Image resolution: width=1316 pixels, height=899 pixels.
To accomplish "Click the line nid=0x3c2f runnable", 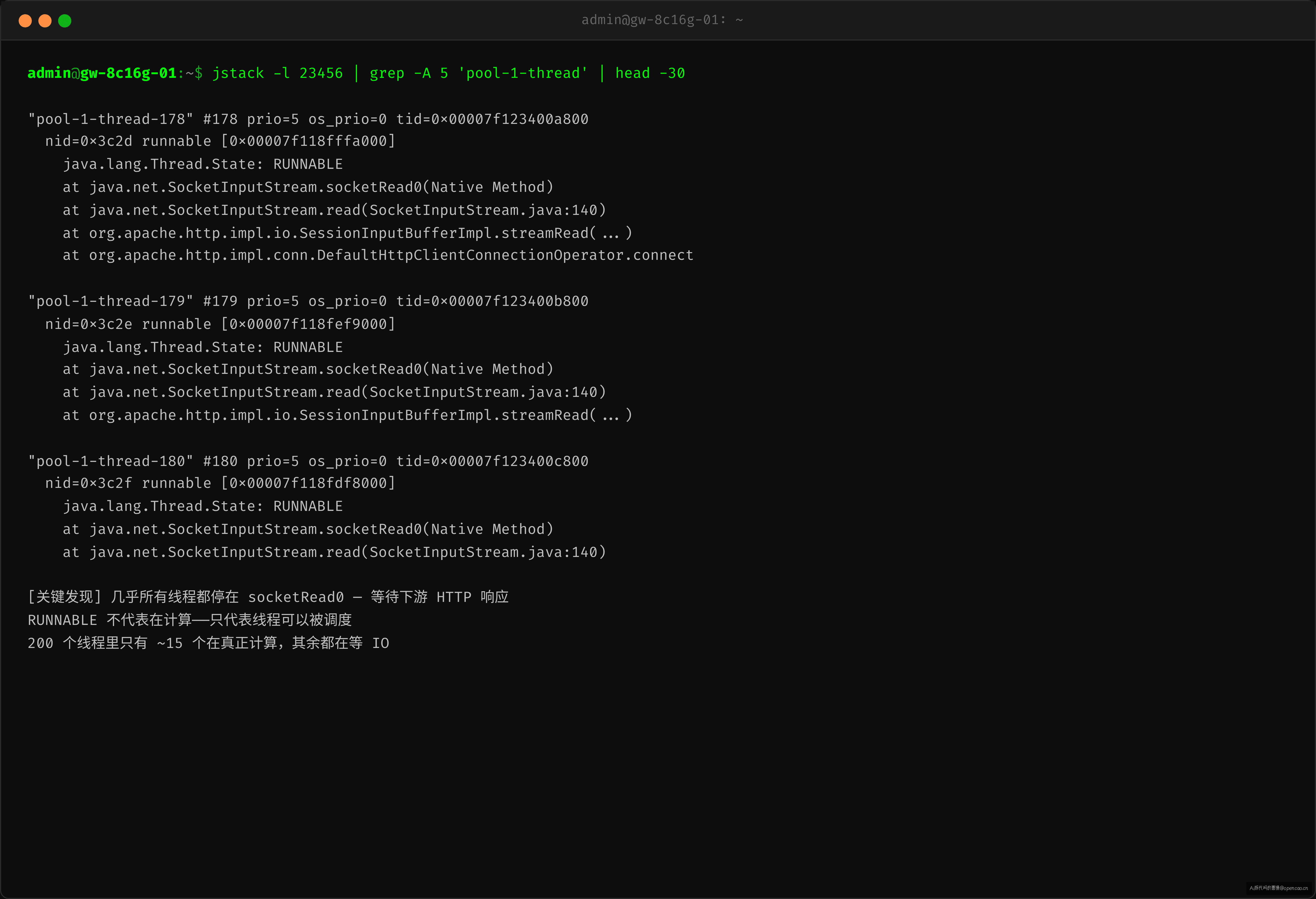I will coord(220,483).
